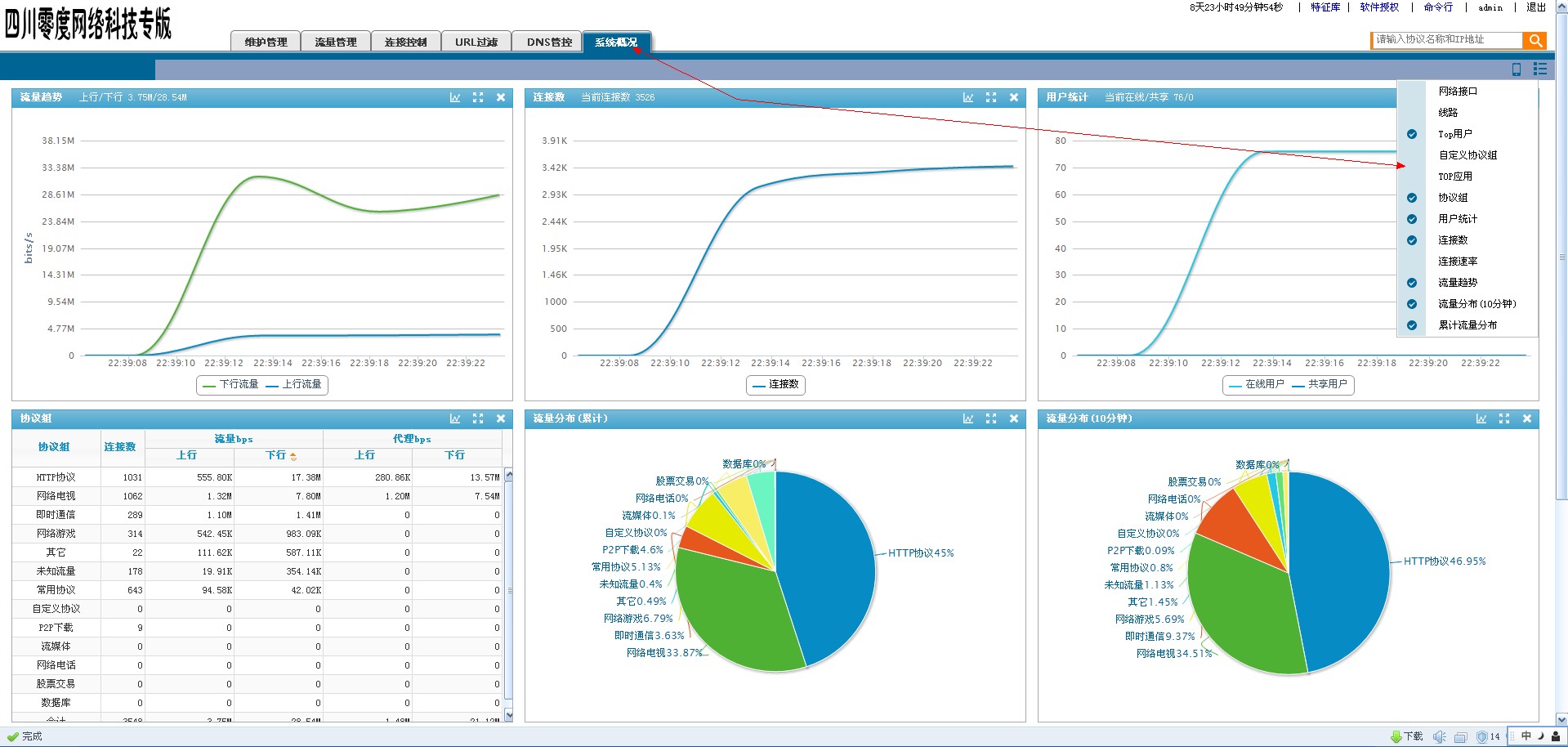Open chart view icon in 连接数 panel
The height and width of the screenshot is (747, 1568).
[968, 97]
